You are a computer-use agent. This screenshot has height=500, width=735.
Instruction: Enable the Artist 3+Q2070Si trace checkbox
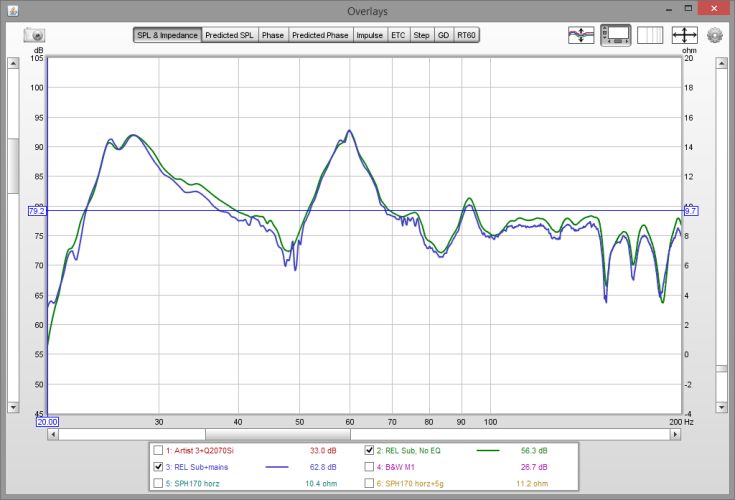click(x=158, y=450)
